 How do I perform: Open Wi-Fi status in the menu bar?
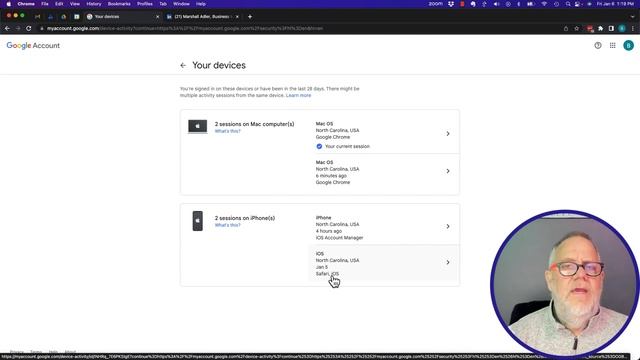tap(544, 4)
